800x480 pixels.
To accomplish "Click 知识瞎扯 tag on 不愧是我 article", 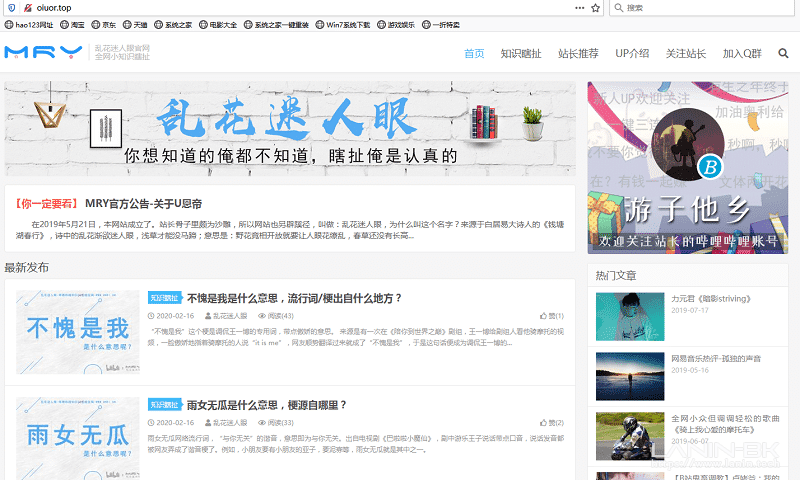I will (165, 298).
